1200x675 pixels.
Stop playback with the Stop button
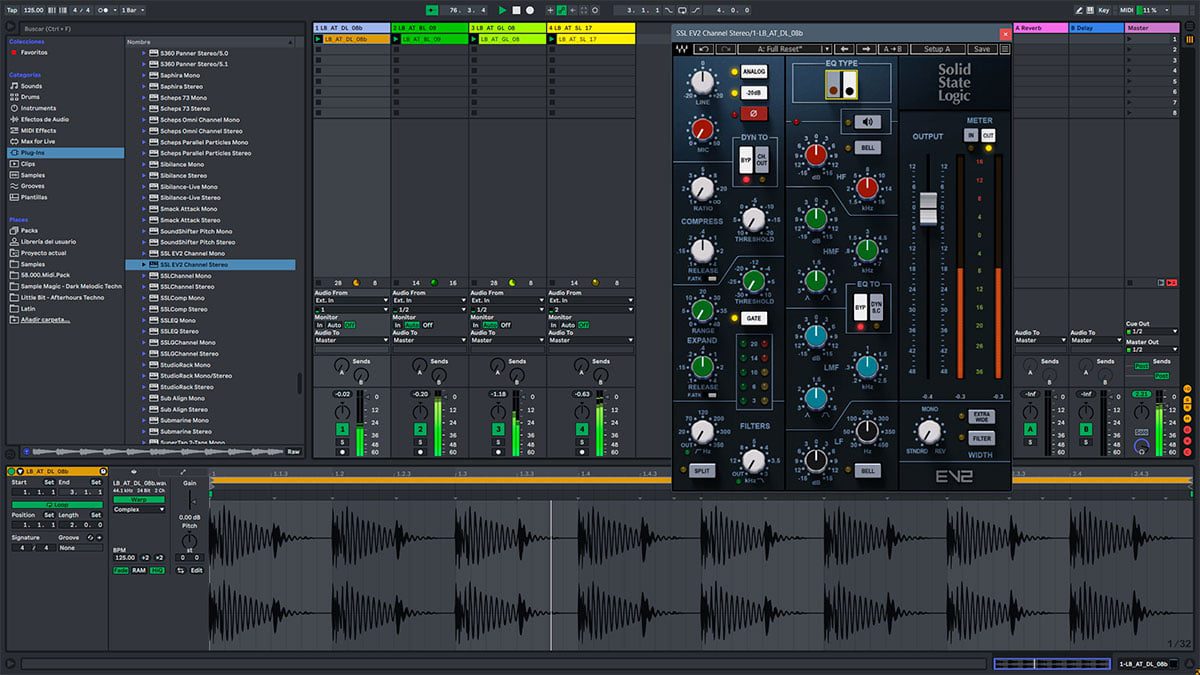pos(516,10)
